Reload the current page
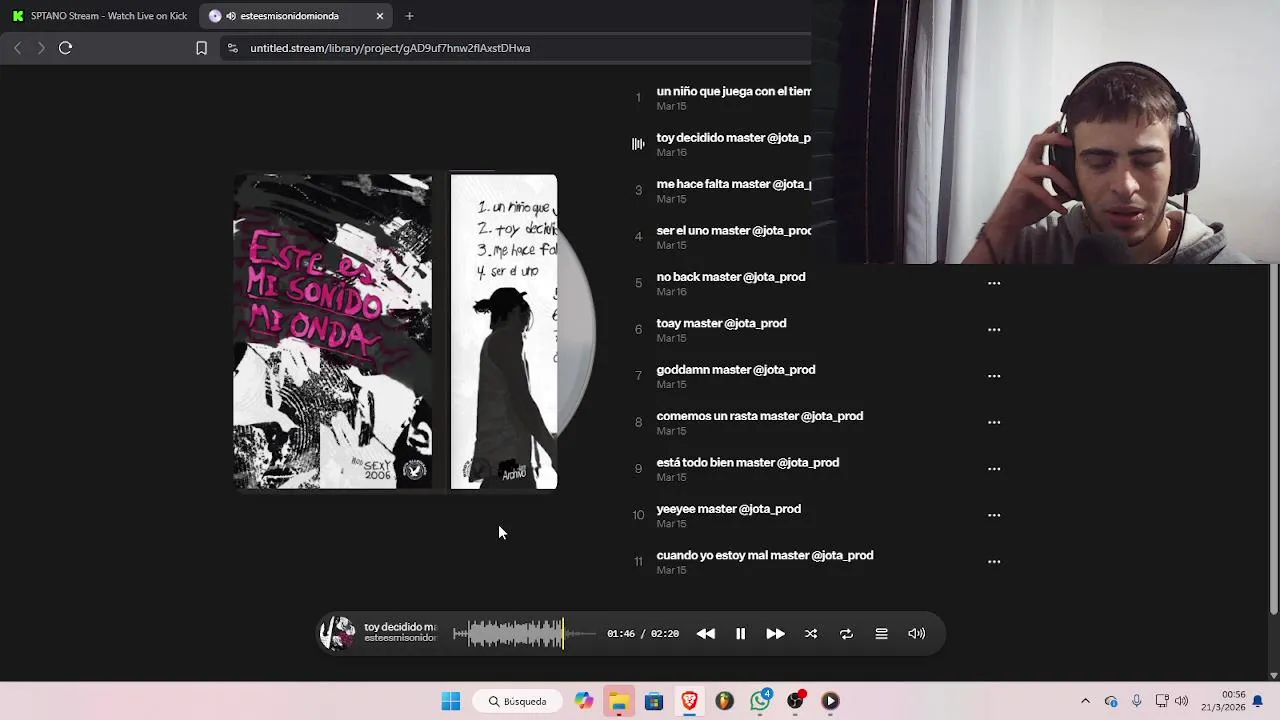 [65, 48]
